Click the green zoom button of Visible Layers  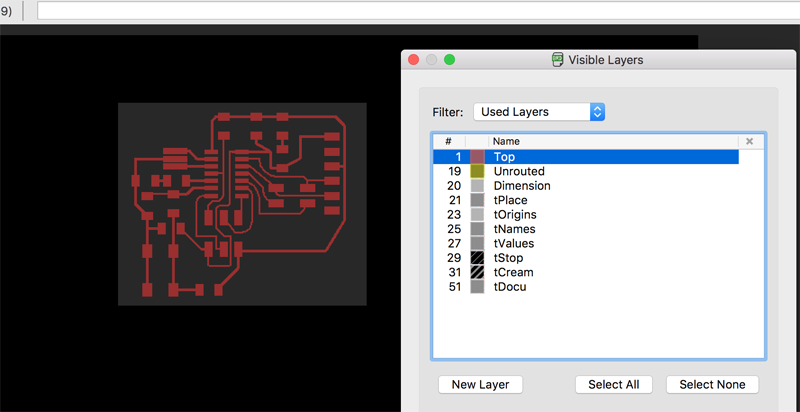point(449,60)
